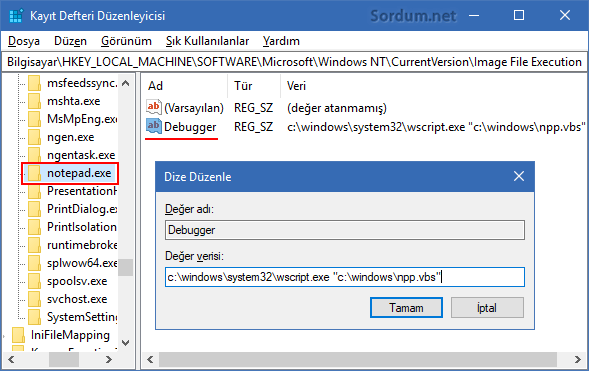Sort by the Veri column header
This screenshot has width=589, height=371.
(296, 86)
